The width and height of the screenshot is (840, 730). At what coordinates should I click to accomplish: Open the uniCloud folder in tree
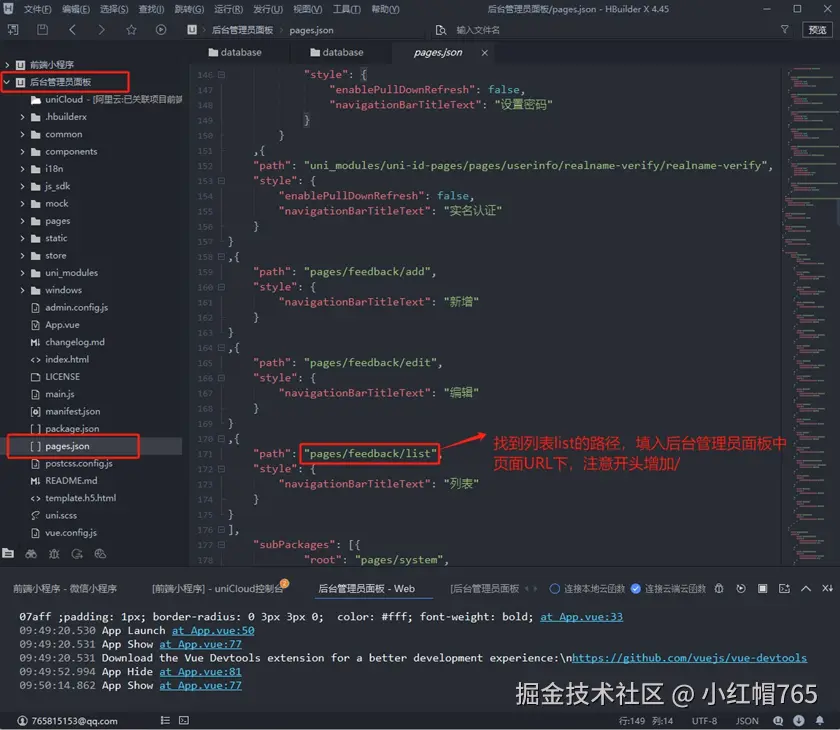(x=106, y=100)
